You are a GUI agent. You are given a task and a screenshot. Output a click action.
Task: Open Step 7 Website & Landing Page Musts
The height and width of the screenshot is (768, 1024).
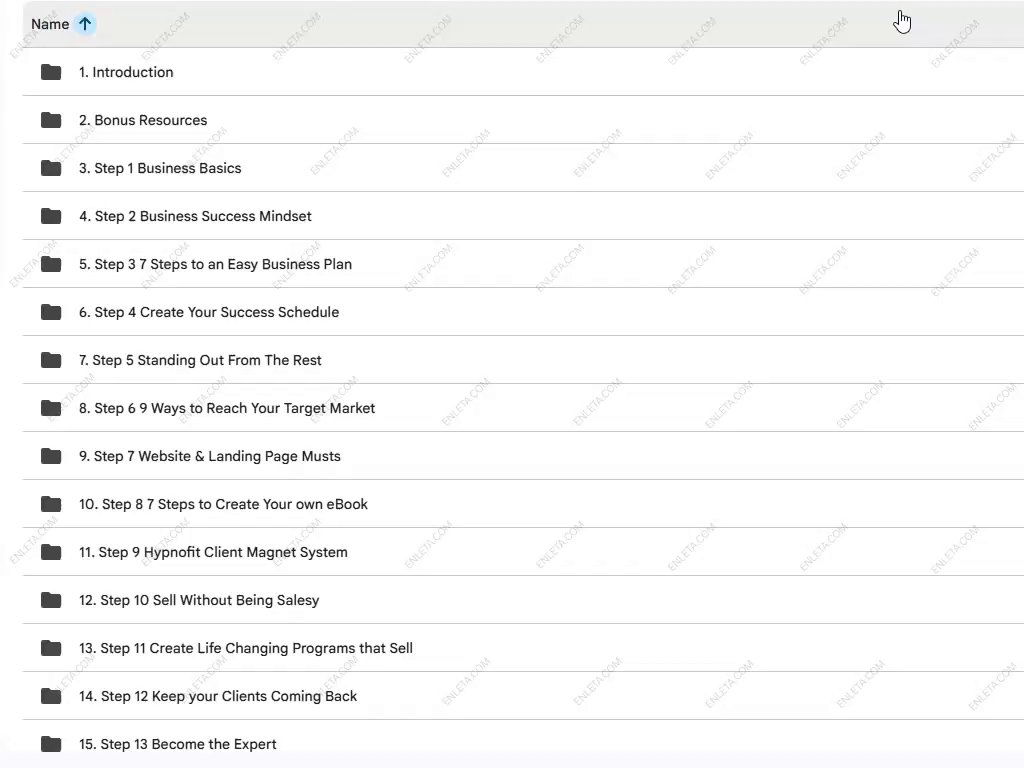[210, 456]
